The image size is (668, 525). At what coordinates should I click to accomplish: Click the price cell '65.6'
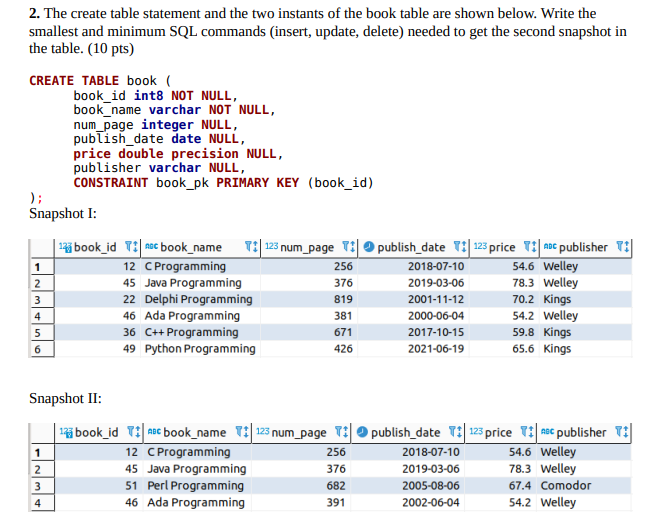504,349
